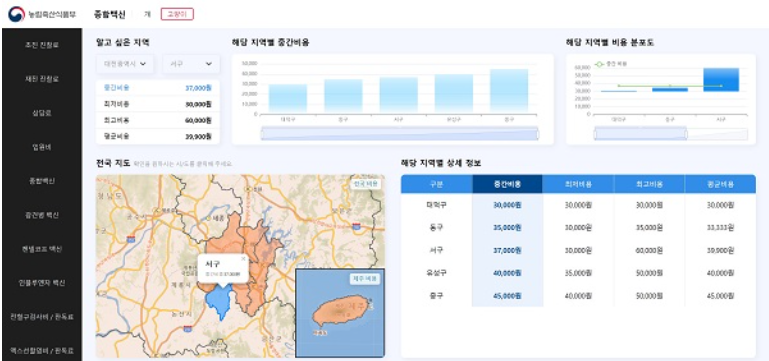Click 유성구 row label in detail table
This screenshot has width=769, height=361.
coord(436,273)
